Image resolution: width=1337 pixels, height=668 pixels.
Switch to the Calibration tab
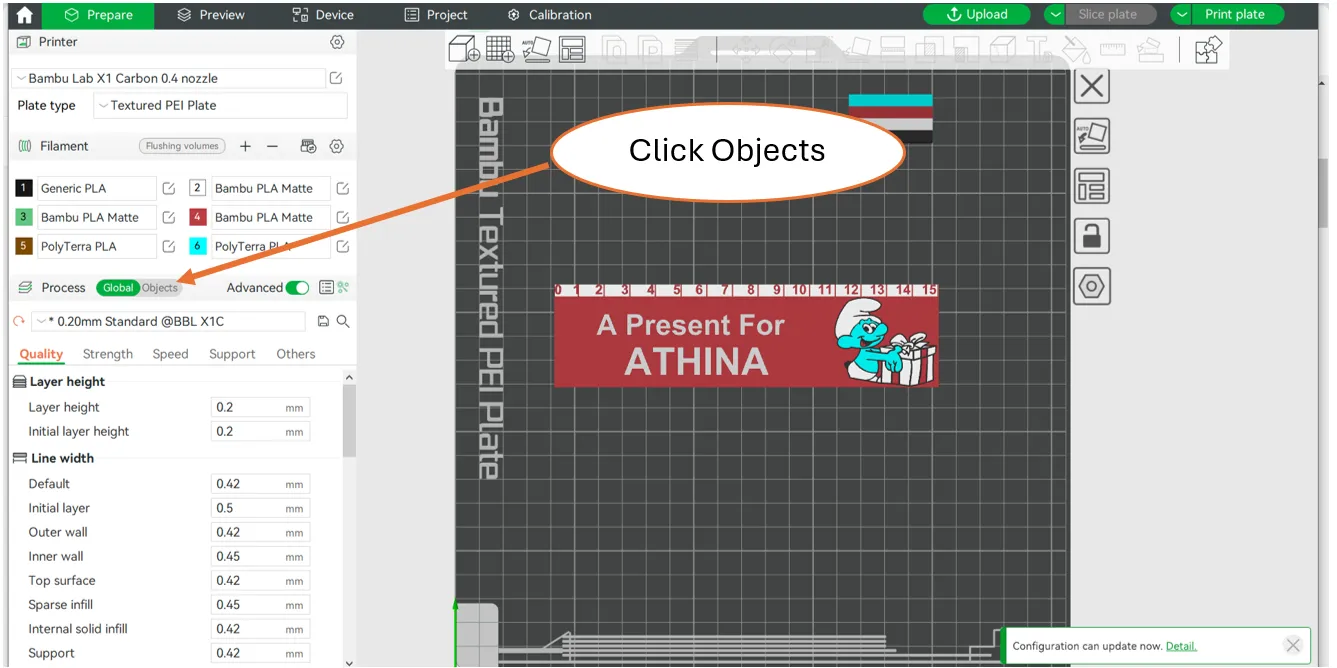pos(549,15)
